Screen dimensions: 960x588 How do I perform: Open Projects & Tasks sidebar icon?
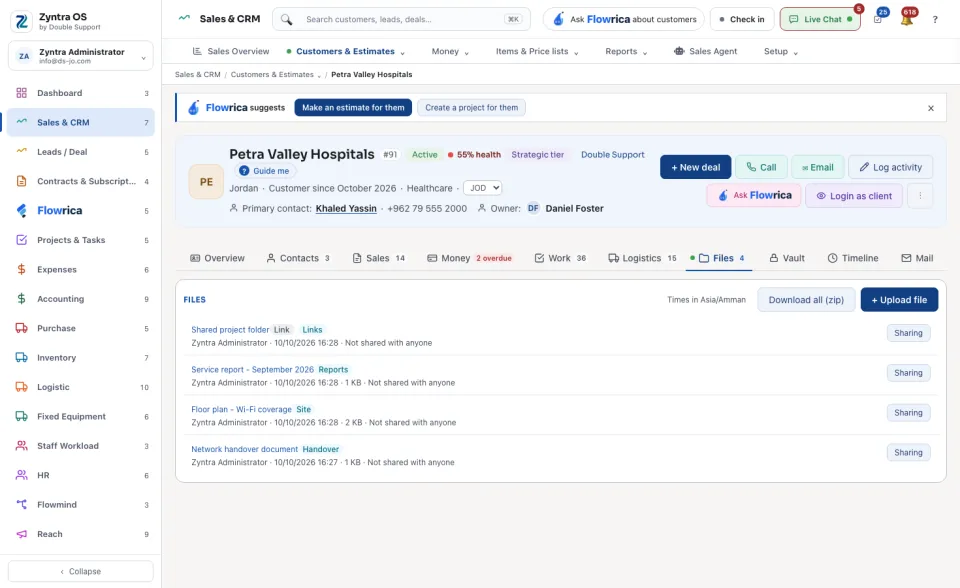point(21,240)
